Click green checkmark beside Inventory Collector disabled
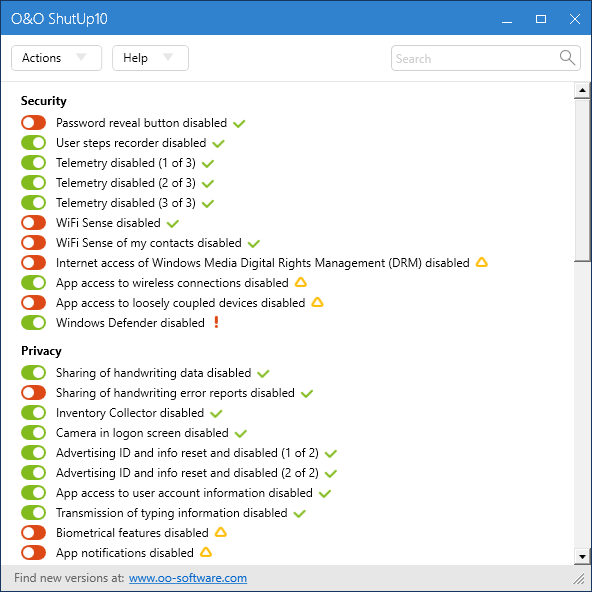This screenshot has height=592, width=592. click(x=216, y=413)
